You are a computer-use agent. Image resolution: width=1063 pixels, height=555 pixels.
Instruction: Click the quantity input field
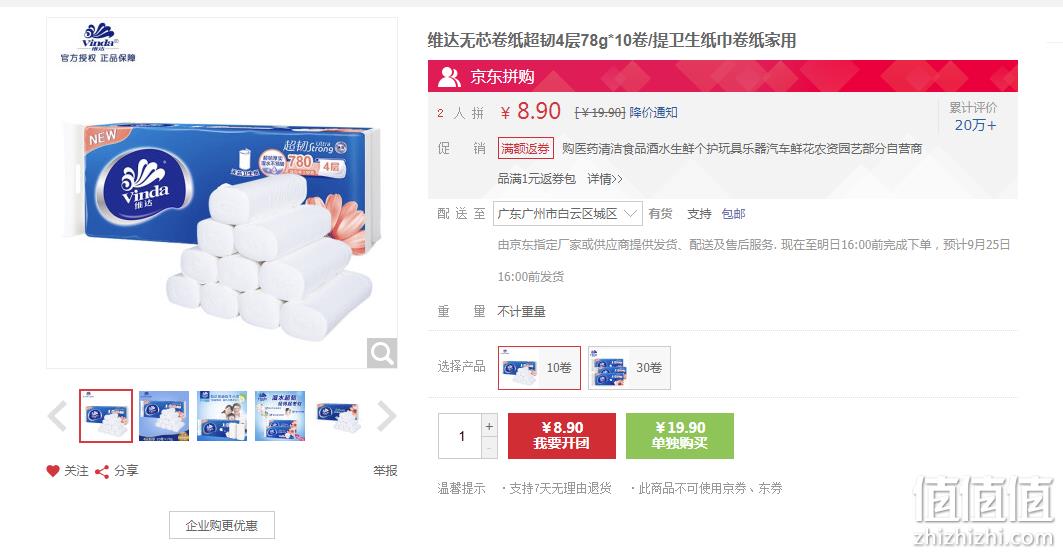click(x=460, y=436)
